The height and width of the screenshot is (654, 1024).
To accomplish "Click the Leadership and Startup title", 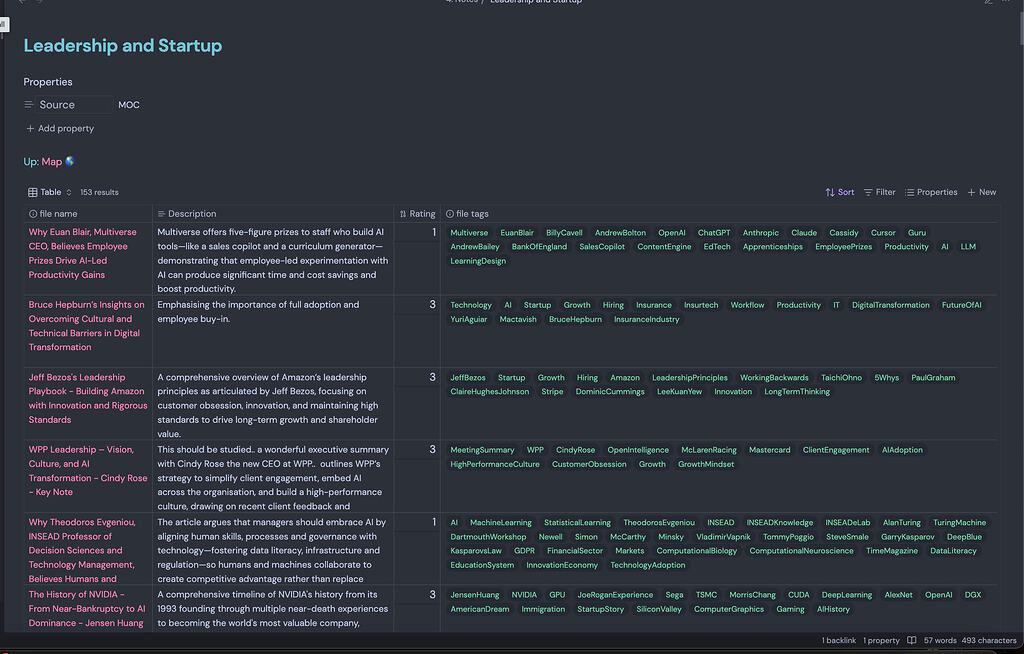I will click(x=123, y=46).
